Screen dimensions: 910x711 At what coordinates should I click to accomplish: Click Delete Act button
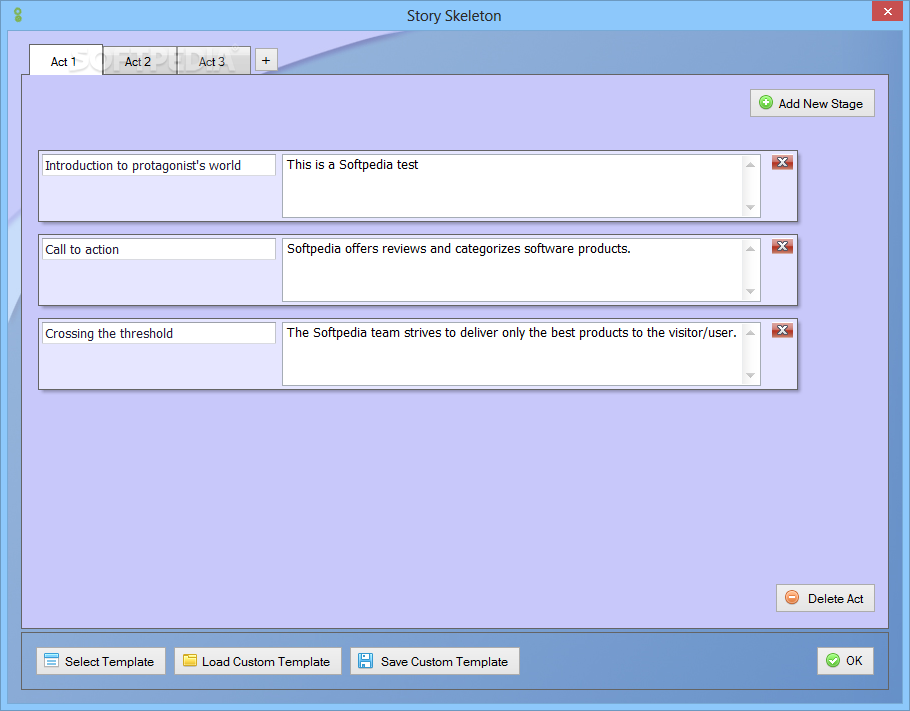(x=825, y=598)
